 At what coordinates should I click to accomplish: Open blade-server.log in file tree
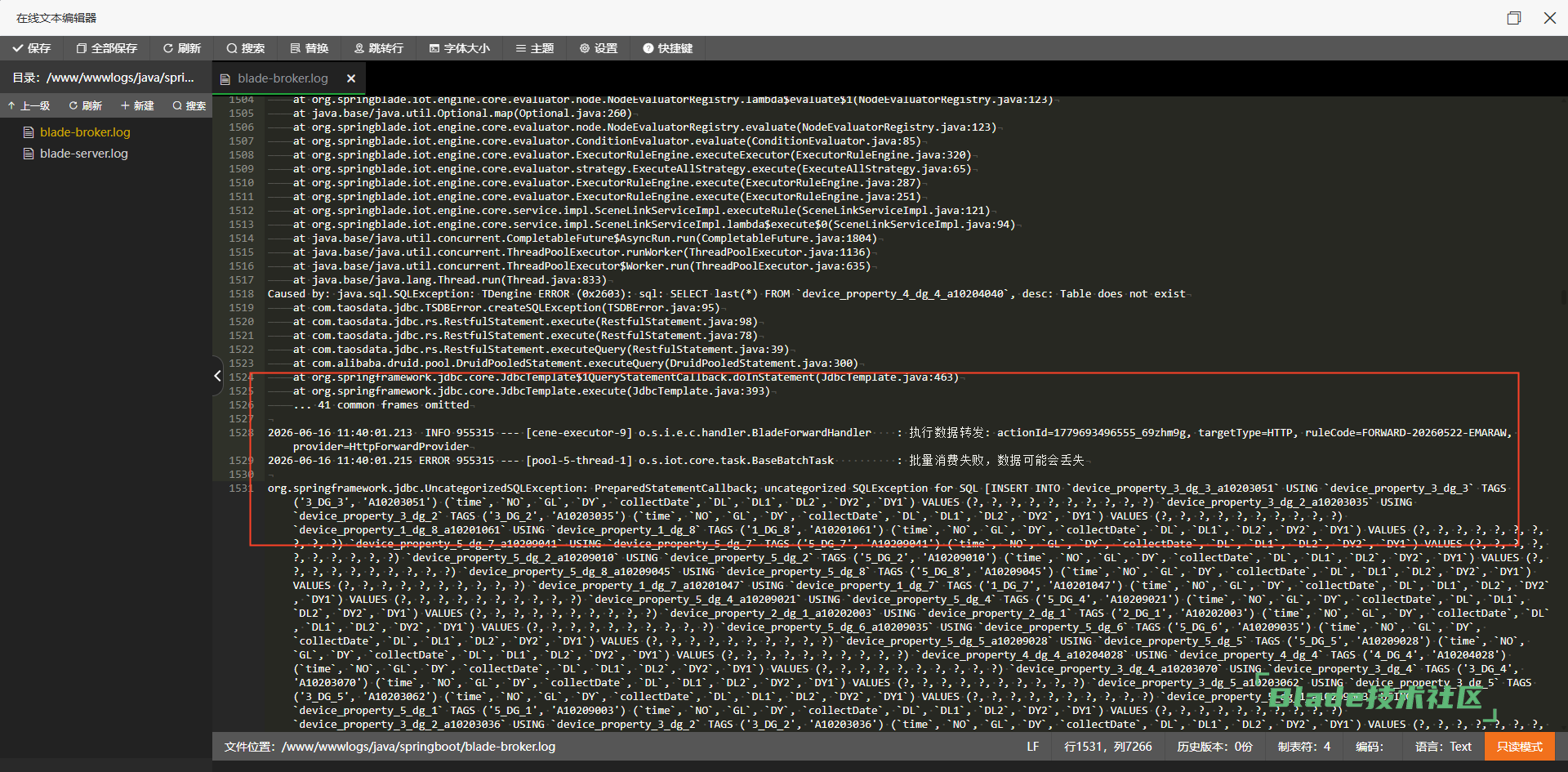tap(84, 154)
